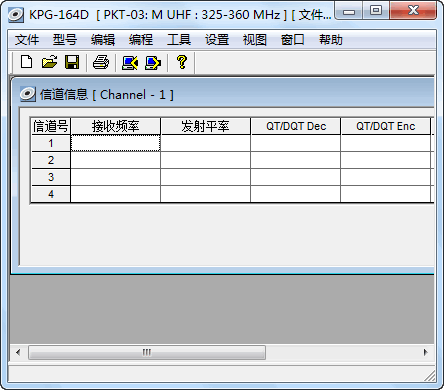Image resolution: width=444 pixels, height=390 pixels.
Task: Click the horizontal scrollbar right arrow
Action: (x=425, y=352)
